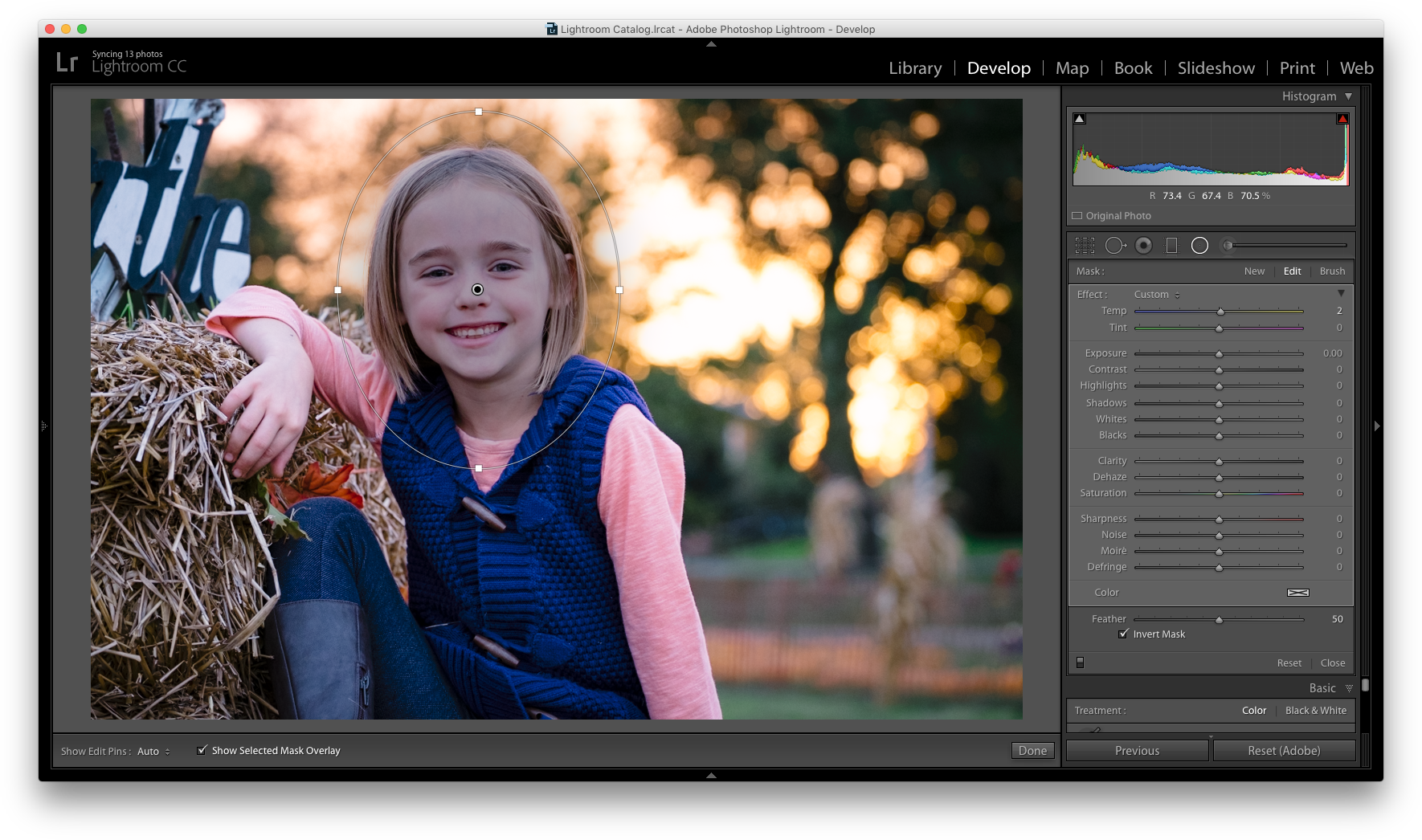Collapse the Histogram panel
The image size is (1422, 840).
(1348, 96)
